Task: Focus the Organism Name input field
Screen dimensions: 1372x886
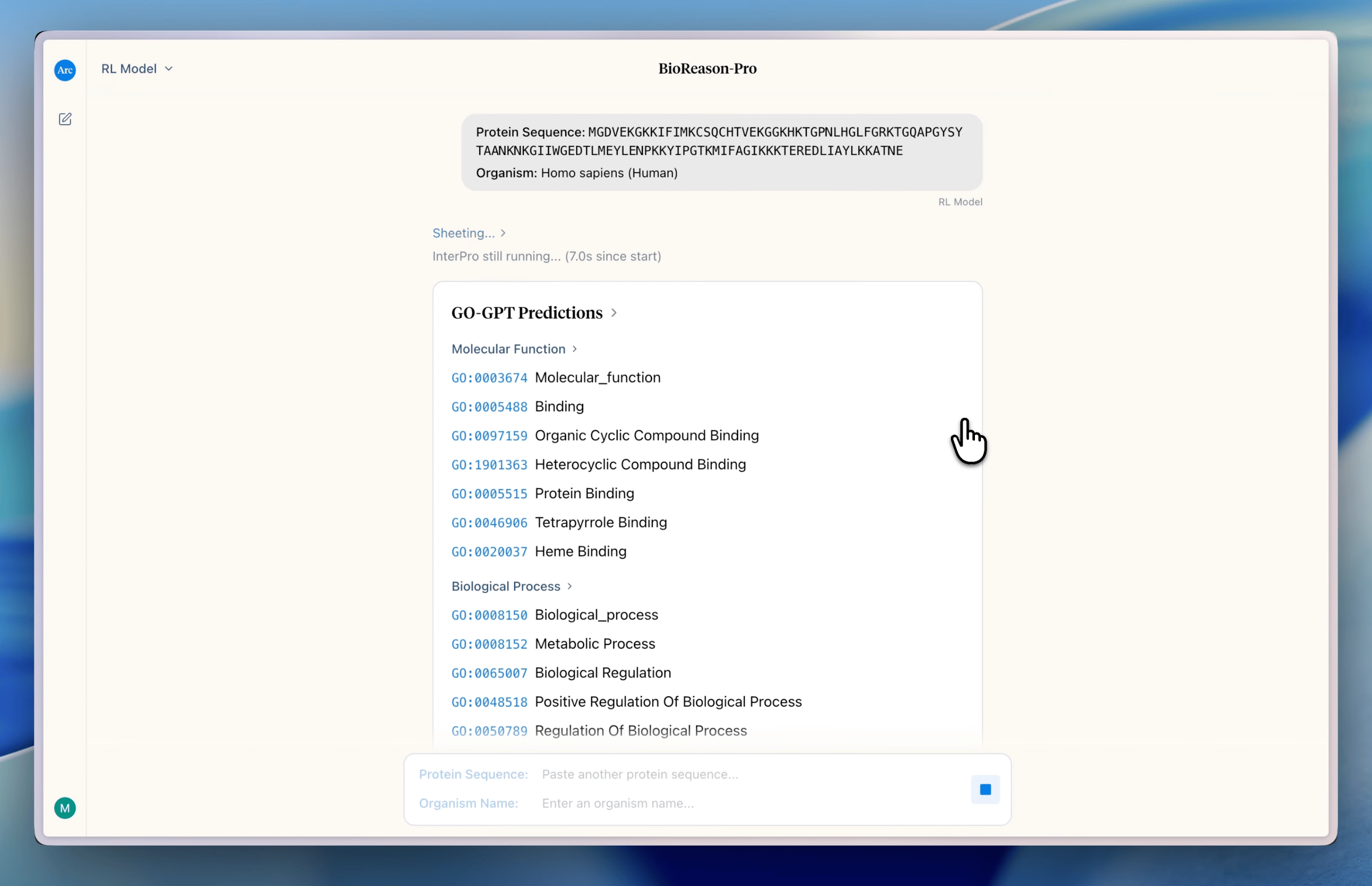Action: [747, 803]
